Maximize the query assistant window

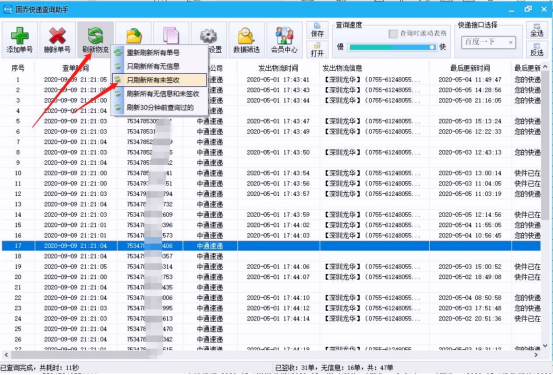coord(528,9)
